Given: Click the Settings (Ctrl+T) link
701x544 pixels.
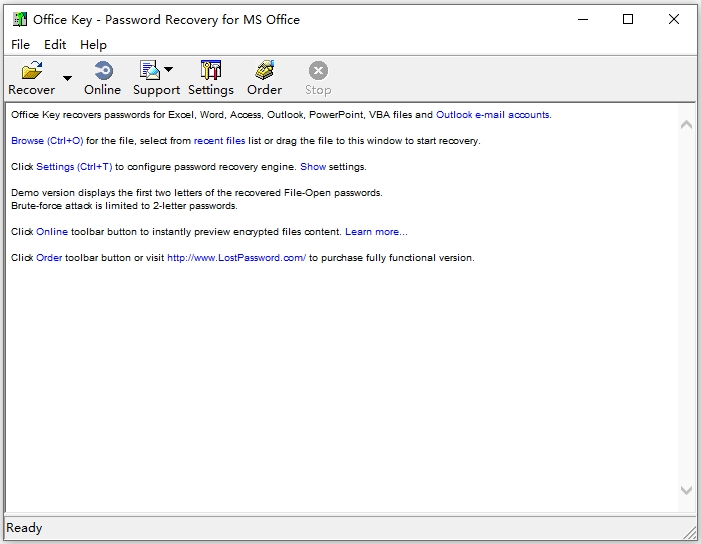Looking at the screenshot, I should (x=74, y=167).
